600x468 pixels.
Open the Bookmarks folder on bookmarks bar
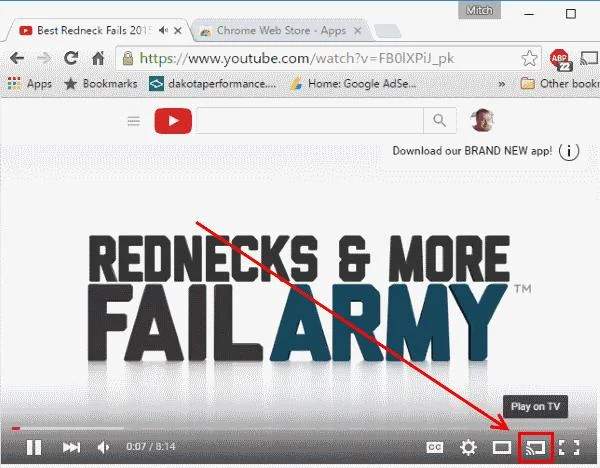101,83
